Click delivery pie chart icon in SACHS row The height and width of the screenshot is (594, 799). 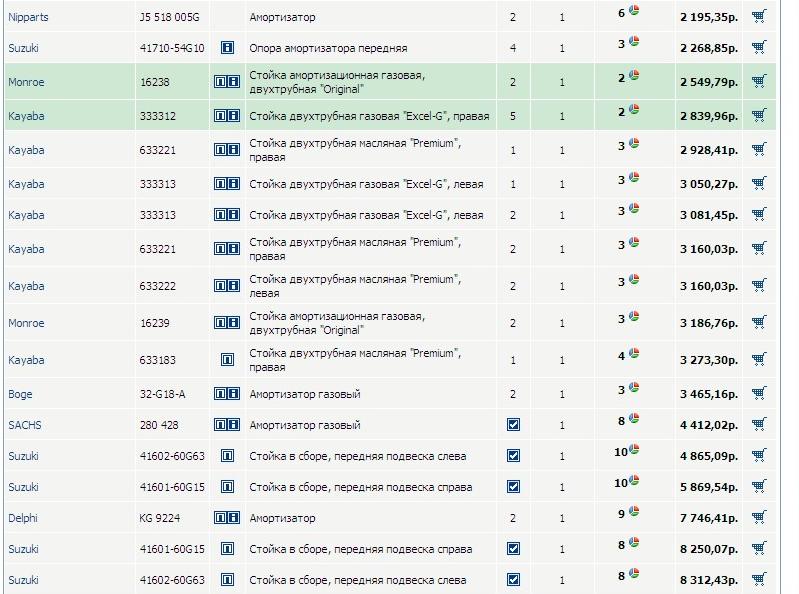point(634,418)
